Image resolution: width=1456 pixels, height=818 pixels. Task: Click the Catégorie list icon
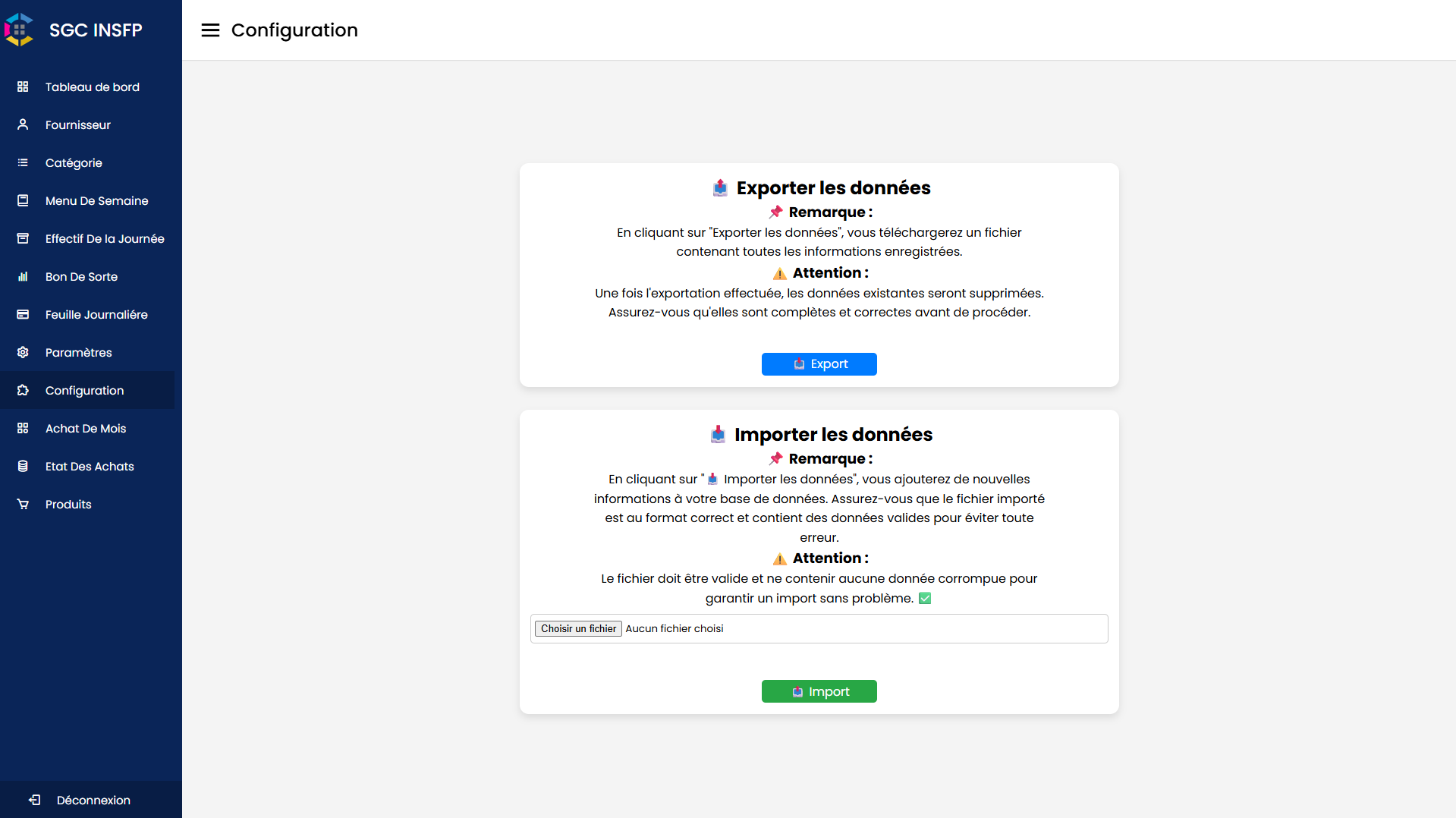coord(23,162)
